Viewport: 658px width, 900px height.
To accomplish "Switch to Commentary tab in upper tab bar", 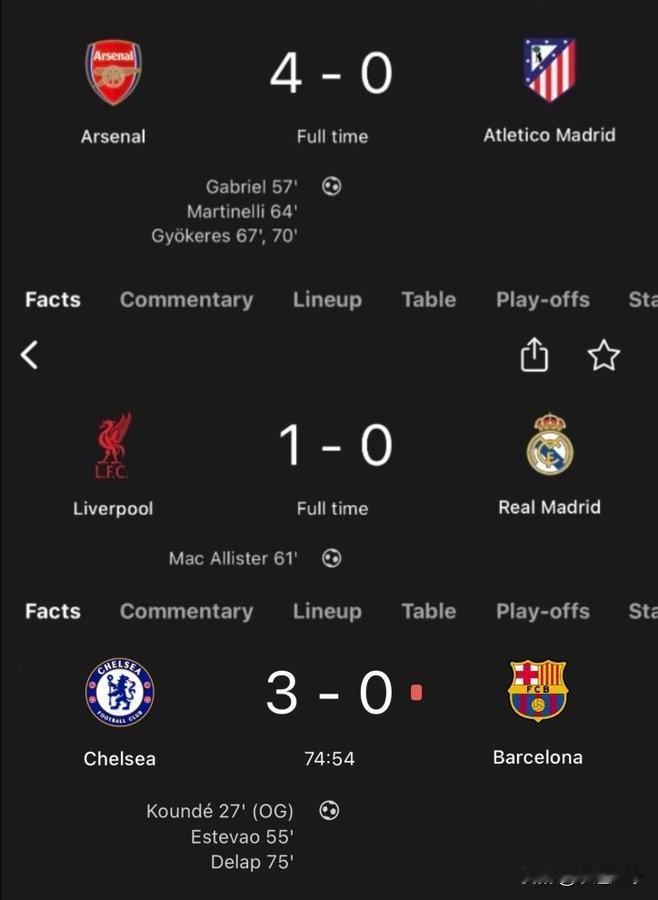I will 187,300.
